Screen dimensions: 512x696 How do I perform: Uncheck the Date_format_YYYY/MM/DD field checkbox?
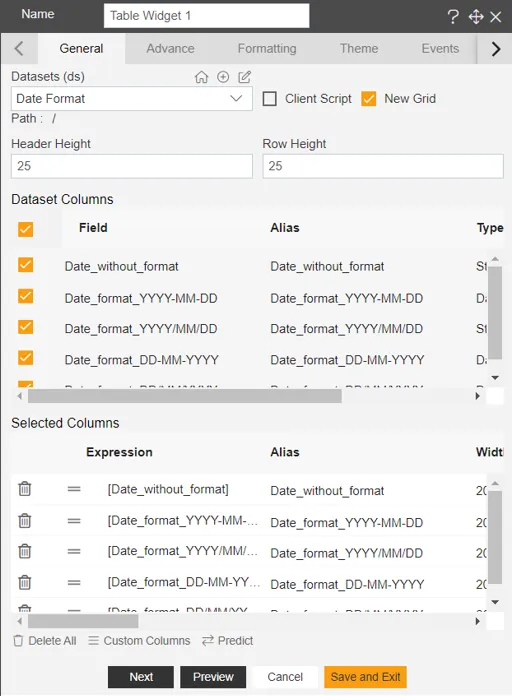point(26,327)
